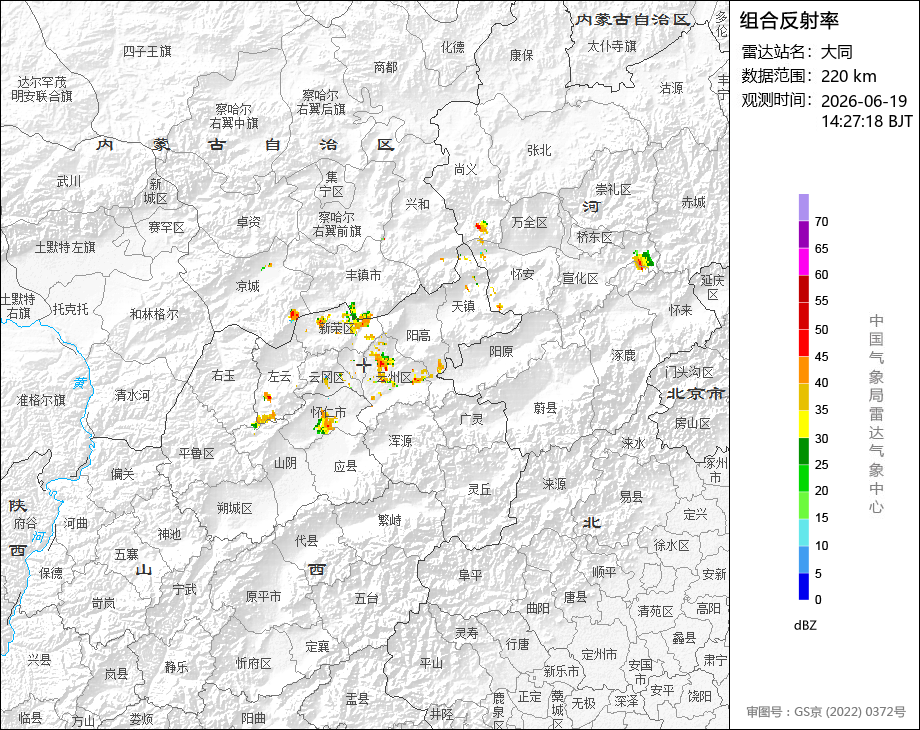Click the radar station cross marker near 云冈区
Screen dimensions: 920x730
(363, 365)
